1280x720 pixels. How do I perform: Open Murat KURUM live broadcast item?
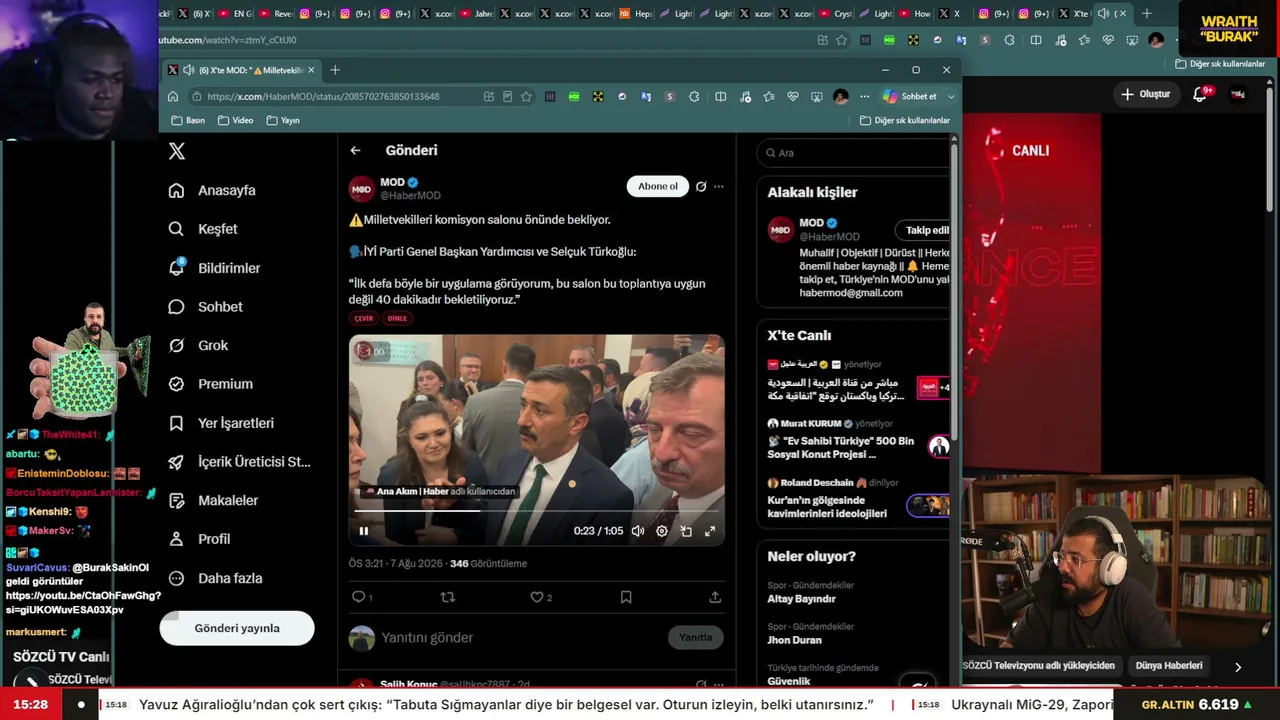(x=852, y=439)
